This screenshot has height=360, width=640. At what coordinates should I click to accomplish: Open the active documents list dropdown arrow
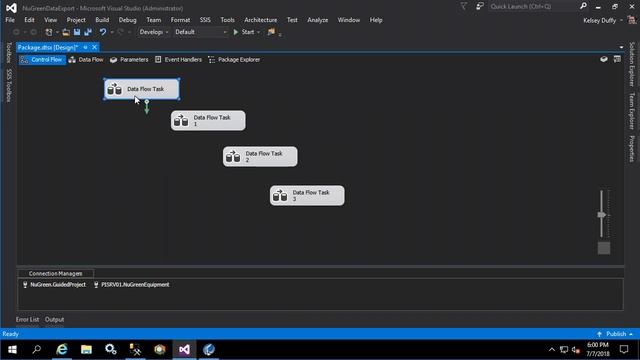621,47
